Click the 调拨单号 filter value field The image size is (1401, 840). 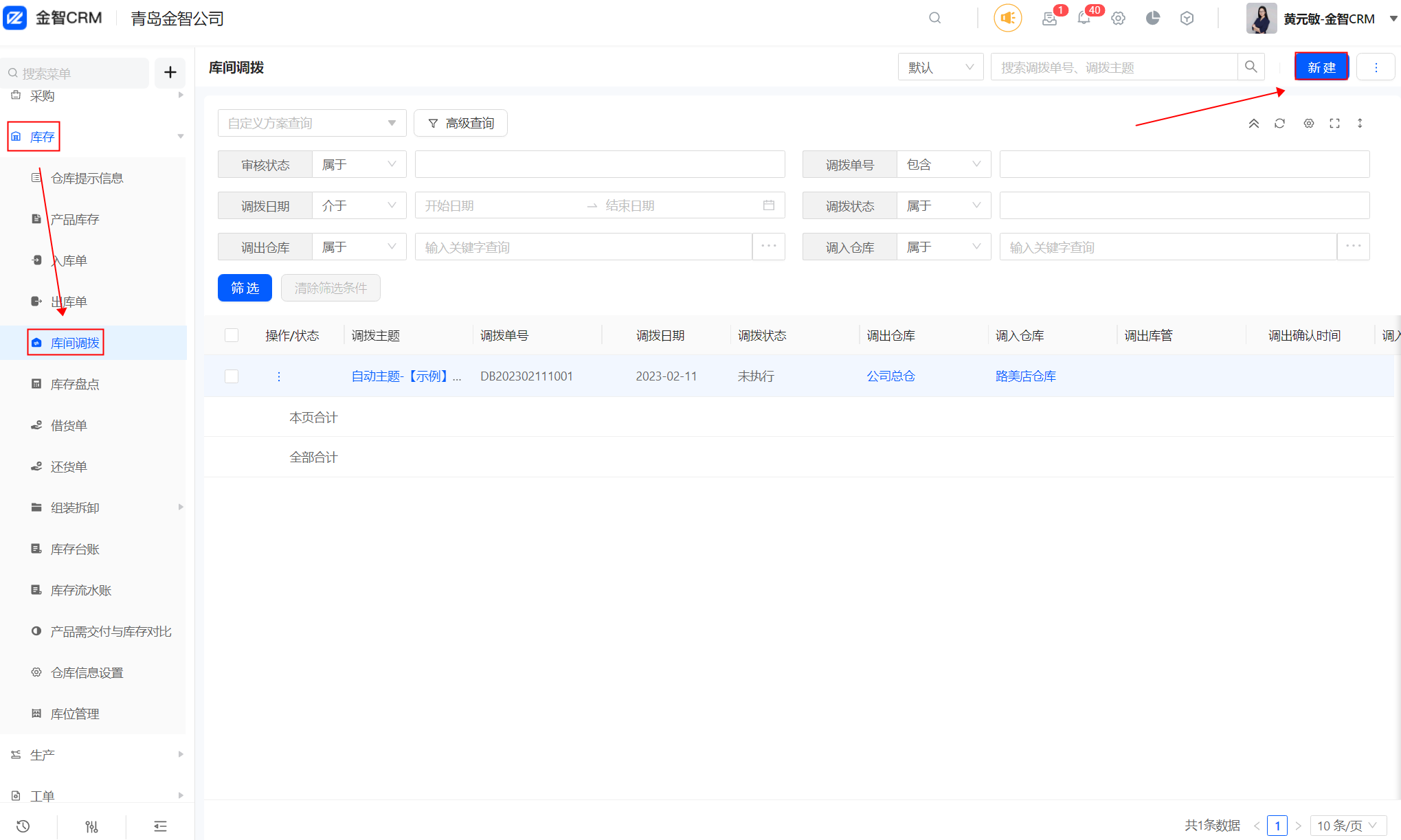click(x=1184, y=165)
